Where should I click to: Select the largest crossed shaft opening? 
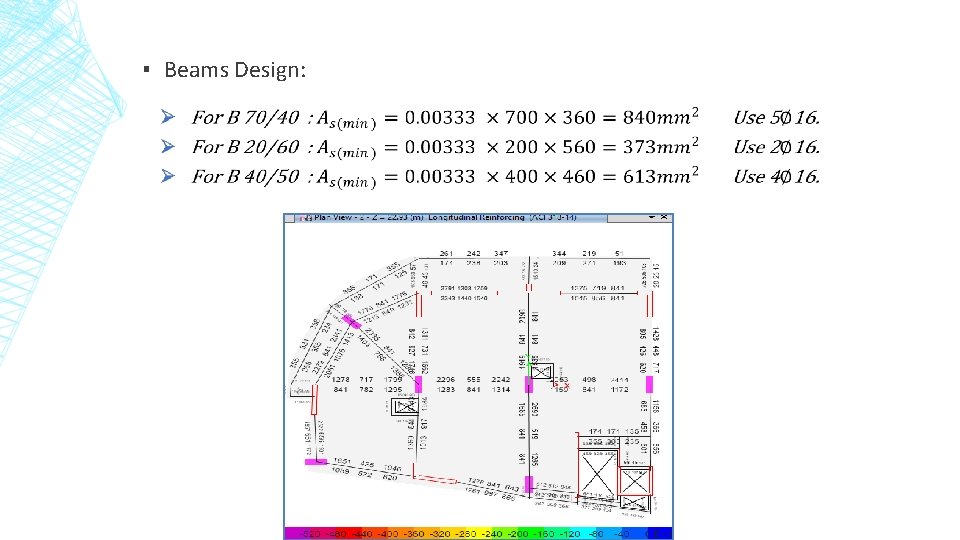(598, 473)
